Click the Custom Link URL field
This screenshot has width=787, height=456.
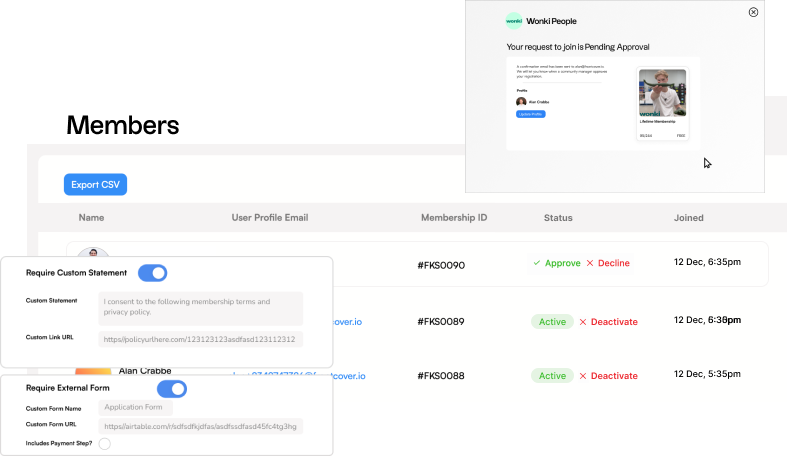pos(201,339)
